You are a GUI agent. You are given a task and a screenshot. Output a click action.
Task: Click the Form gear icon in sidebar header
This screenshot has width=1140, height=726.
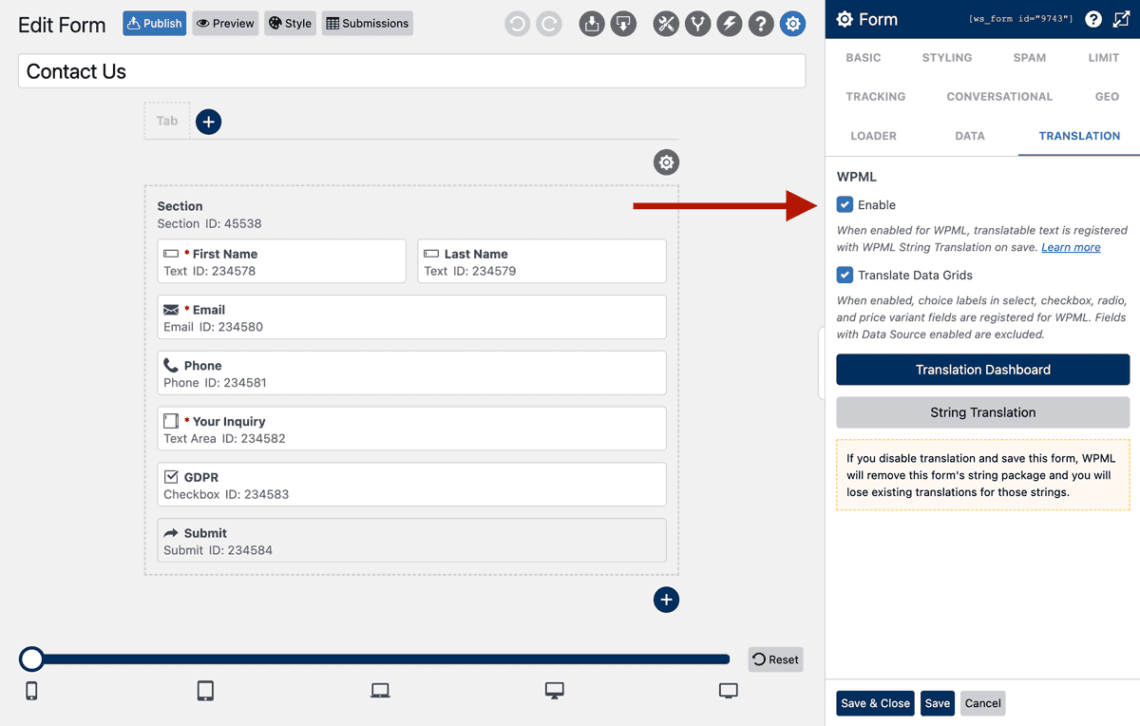coord(845,20)
